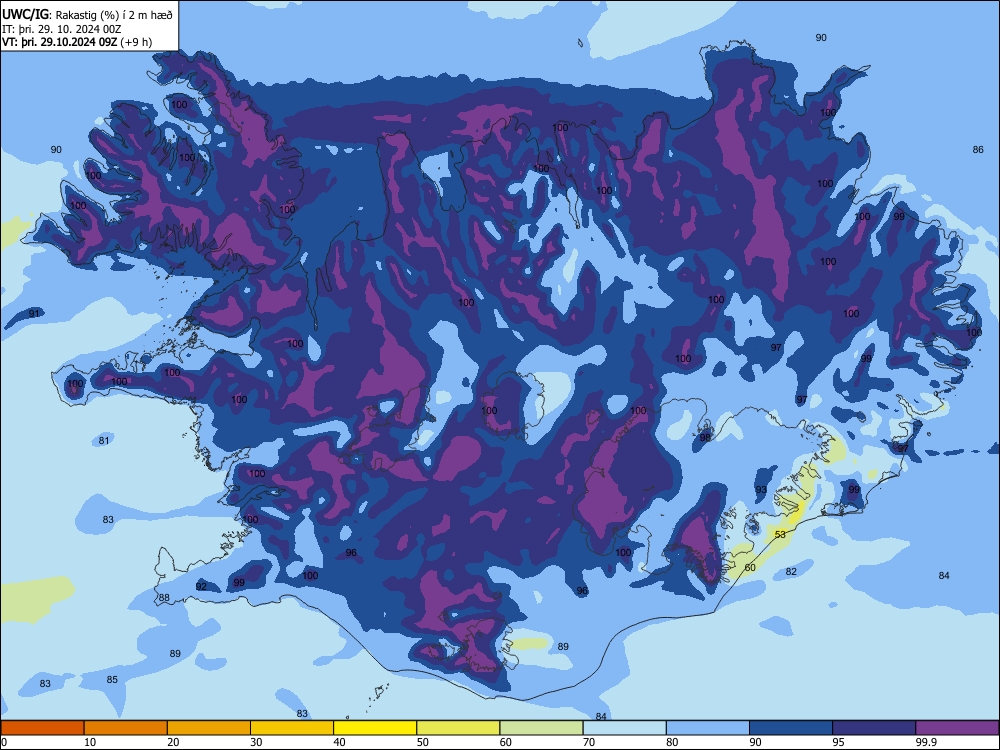The width and height of the screenshot is (1000, 750).
Task: Click the 90–95 medium blue legend swatch
Action: [791, 728]
